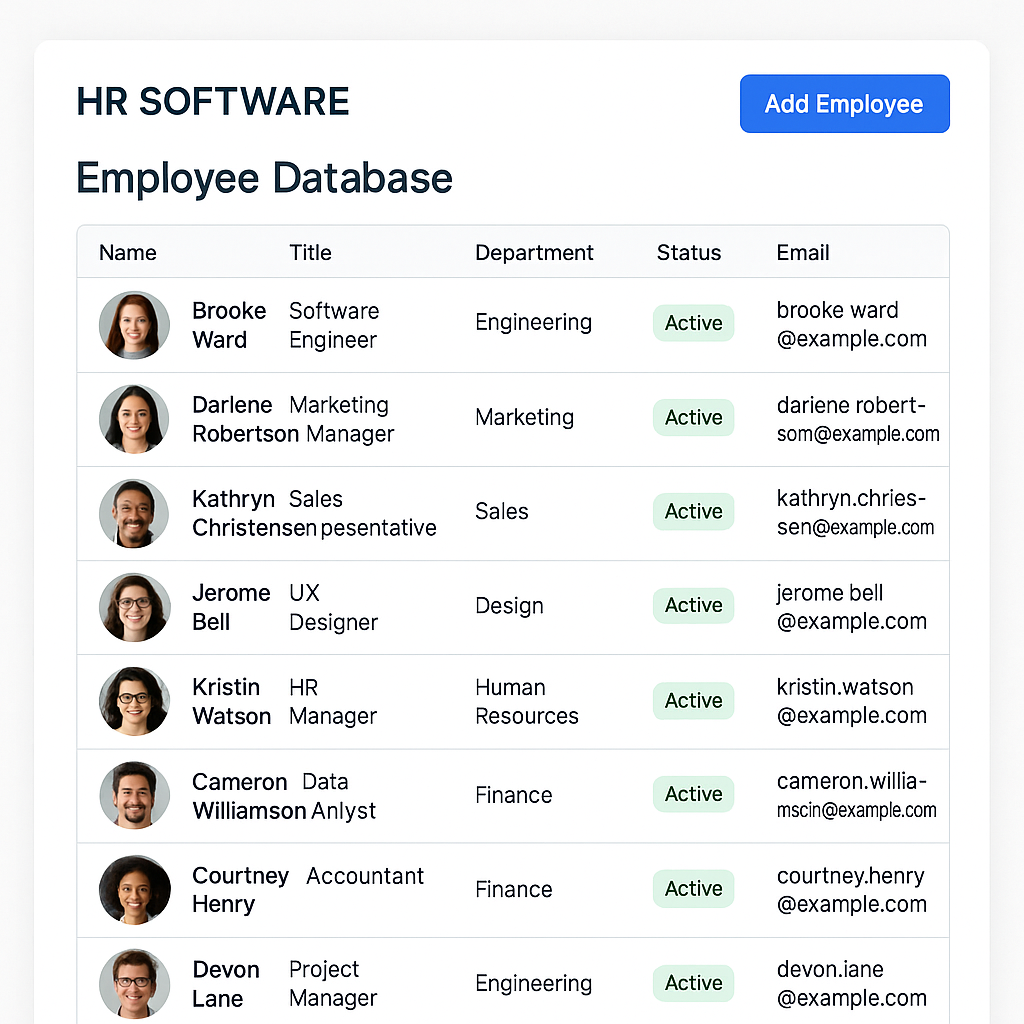Sort by the Status column header

click(x=688, y=253)
